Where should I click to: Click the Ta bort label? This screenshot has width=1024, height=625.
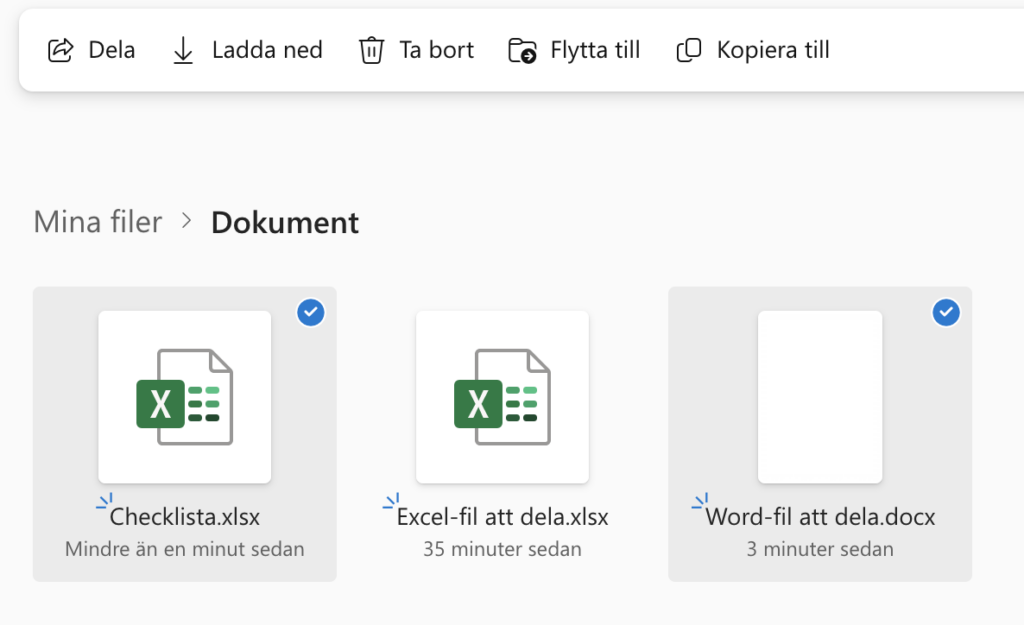(x=436, y=50)
